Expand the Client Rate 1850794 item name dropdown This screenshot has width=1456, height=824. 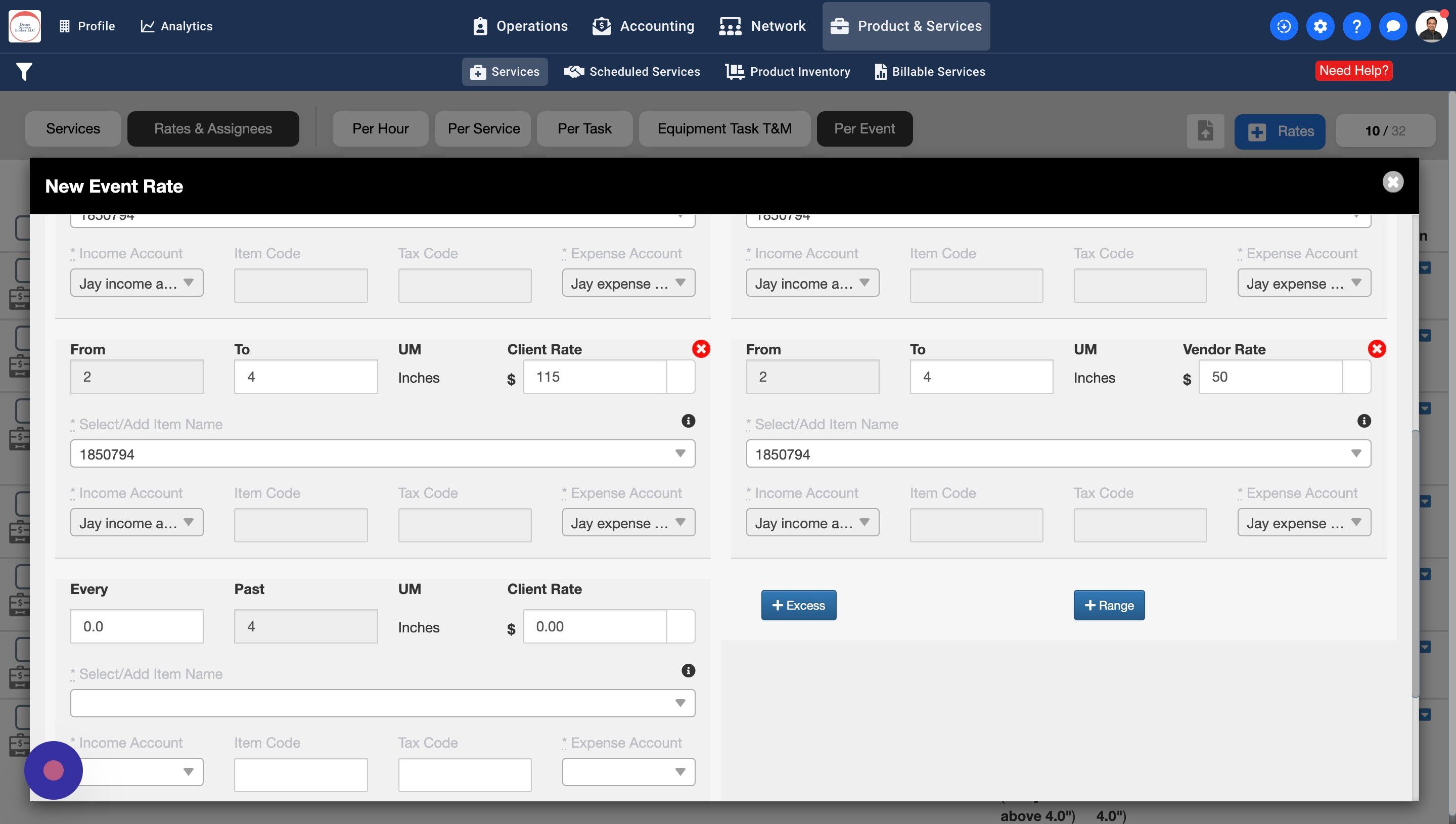[x=679, y=454]
